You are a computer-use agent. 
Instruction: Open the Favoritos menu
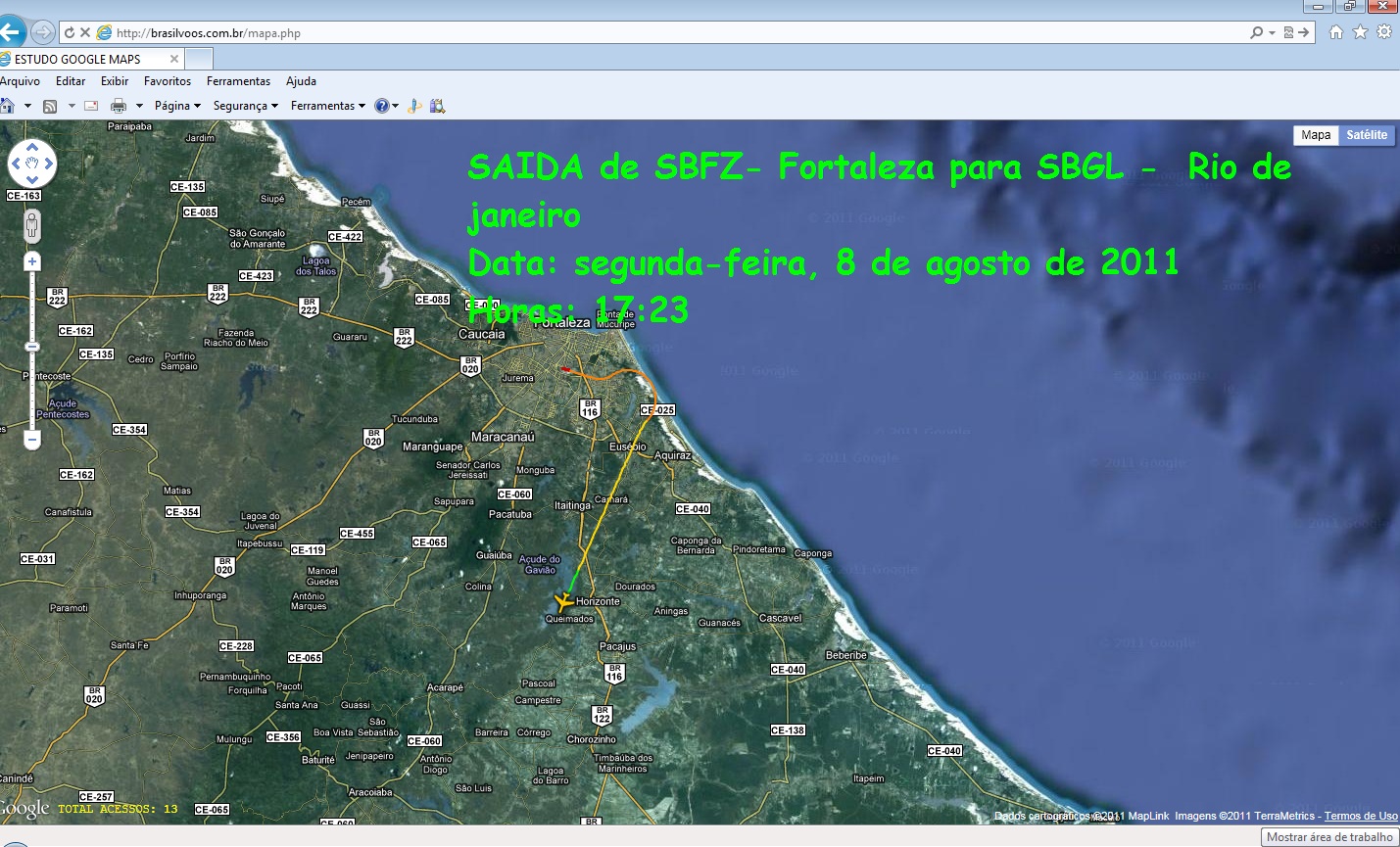point(167,81)
